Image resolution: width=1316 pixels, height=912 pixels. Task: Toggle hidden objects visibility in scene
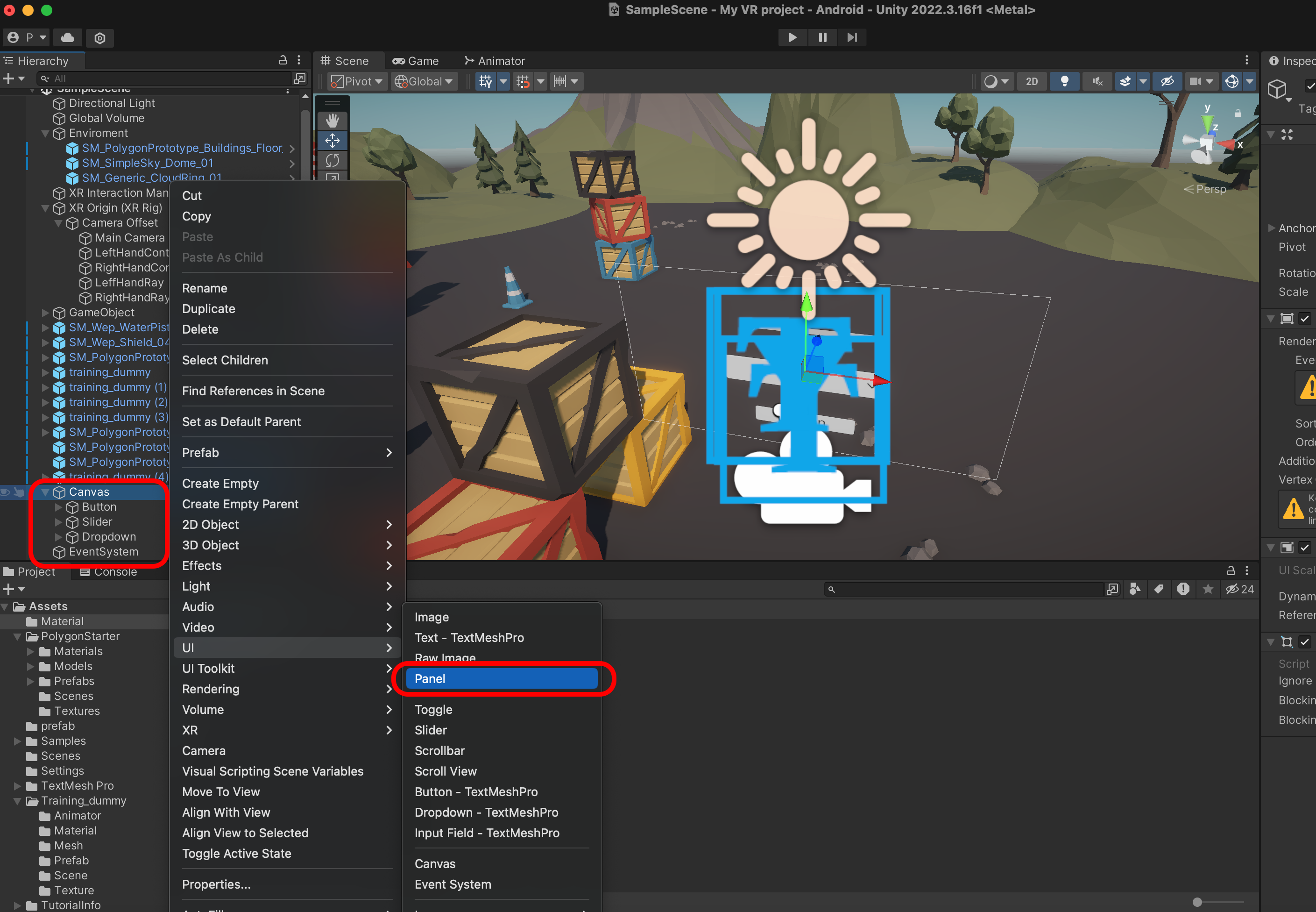[x=1167, y=82]
